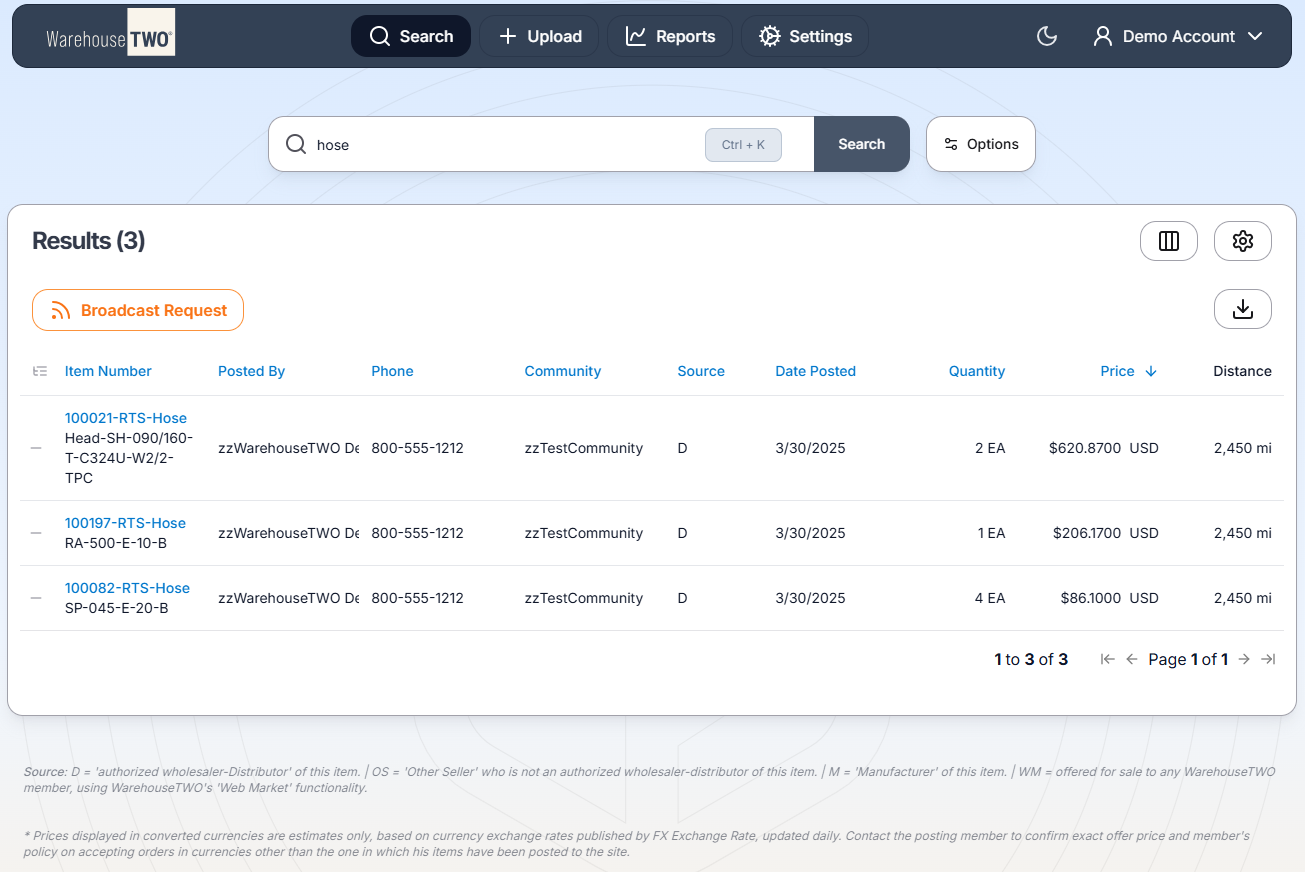
Task: Toggle dark mode with the moon icon
Action: pos(1047,36)
